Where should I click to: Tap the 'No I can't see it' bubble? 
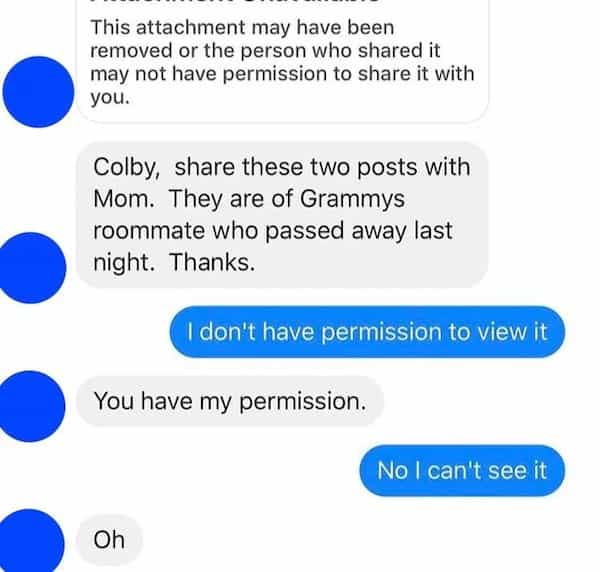pyautogui.click(x=462, y=471)
